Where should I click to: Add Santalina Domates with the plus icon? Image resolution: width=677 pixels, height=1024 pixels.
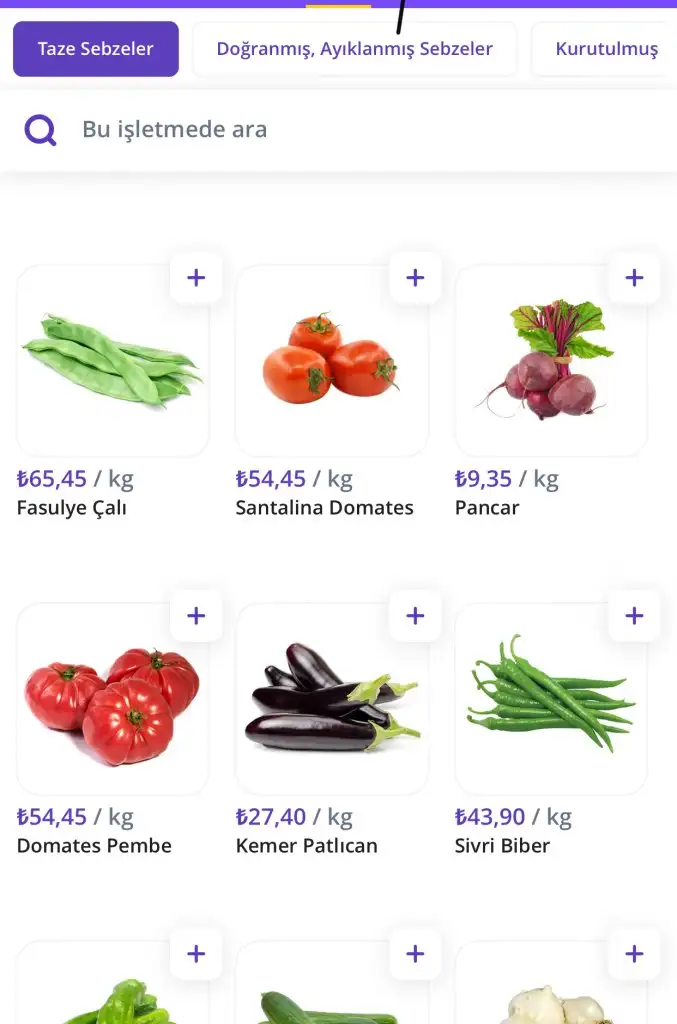coord(415,278)
